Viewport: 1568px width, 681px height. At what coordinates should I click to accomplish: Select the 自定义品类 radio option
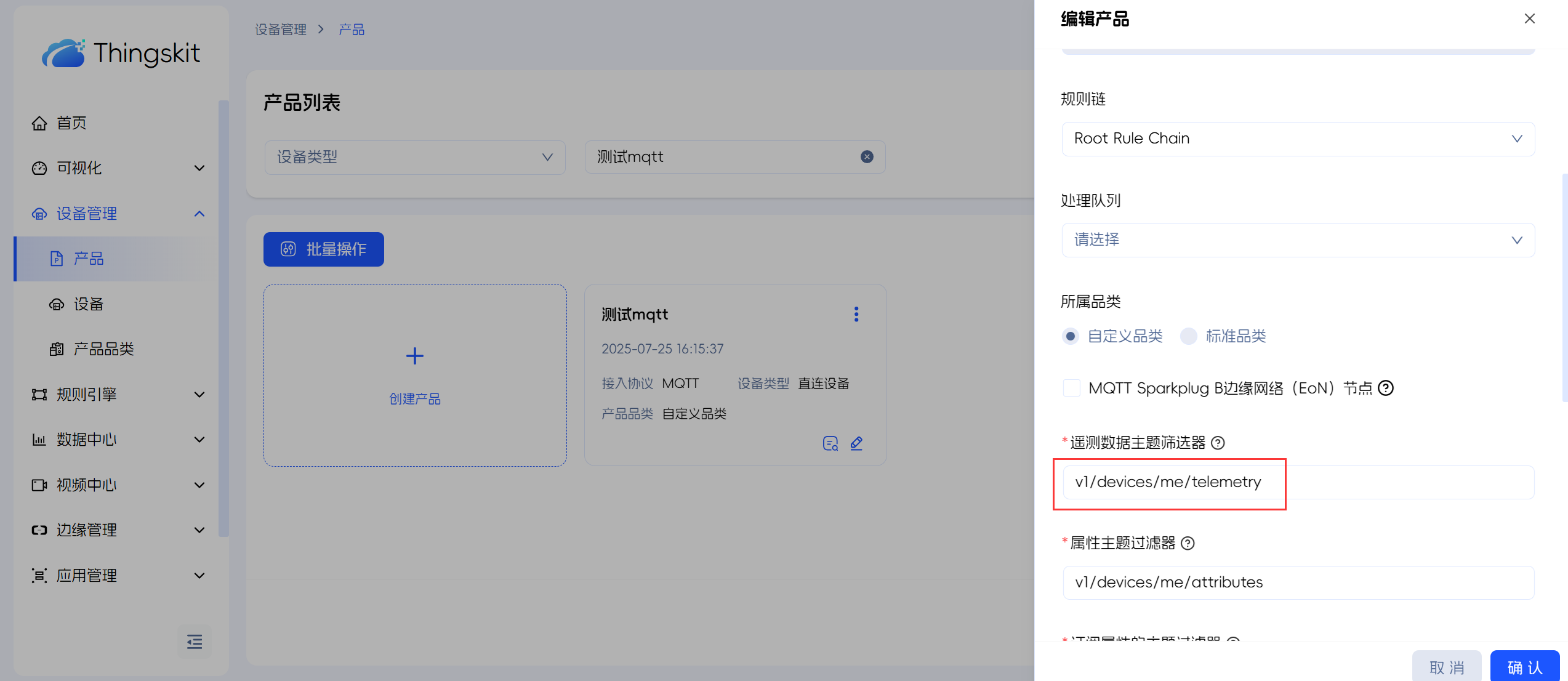1071,336
